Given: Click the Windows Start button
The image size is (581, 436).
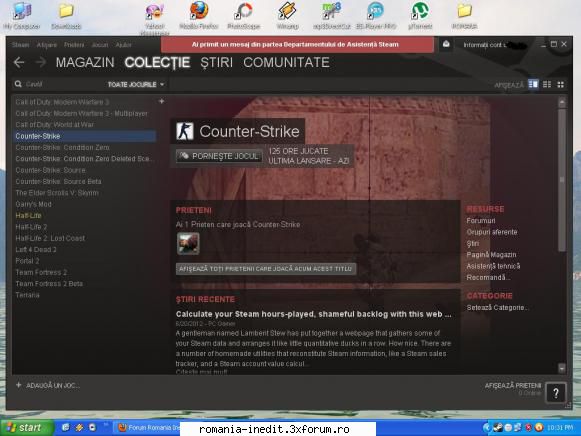Looking at the screenshot, I should [x=26, y=428].
